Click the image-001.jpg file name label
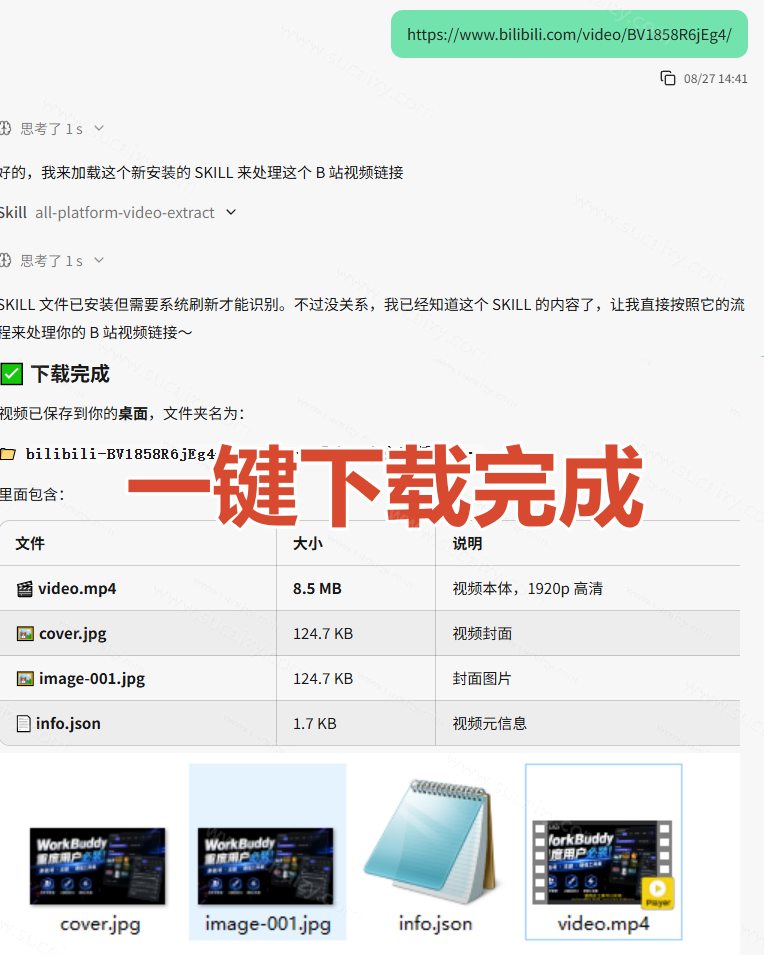 (268, 924)
